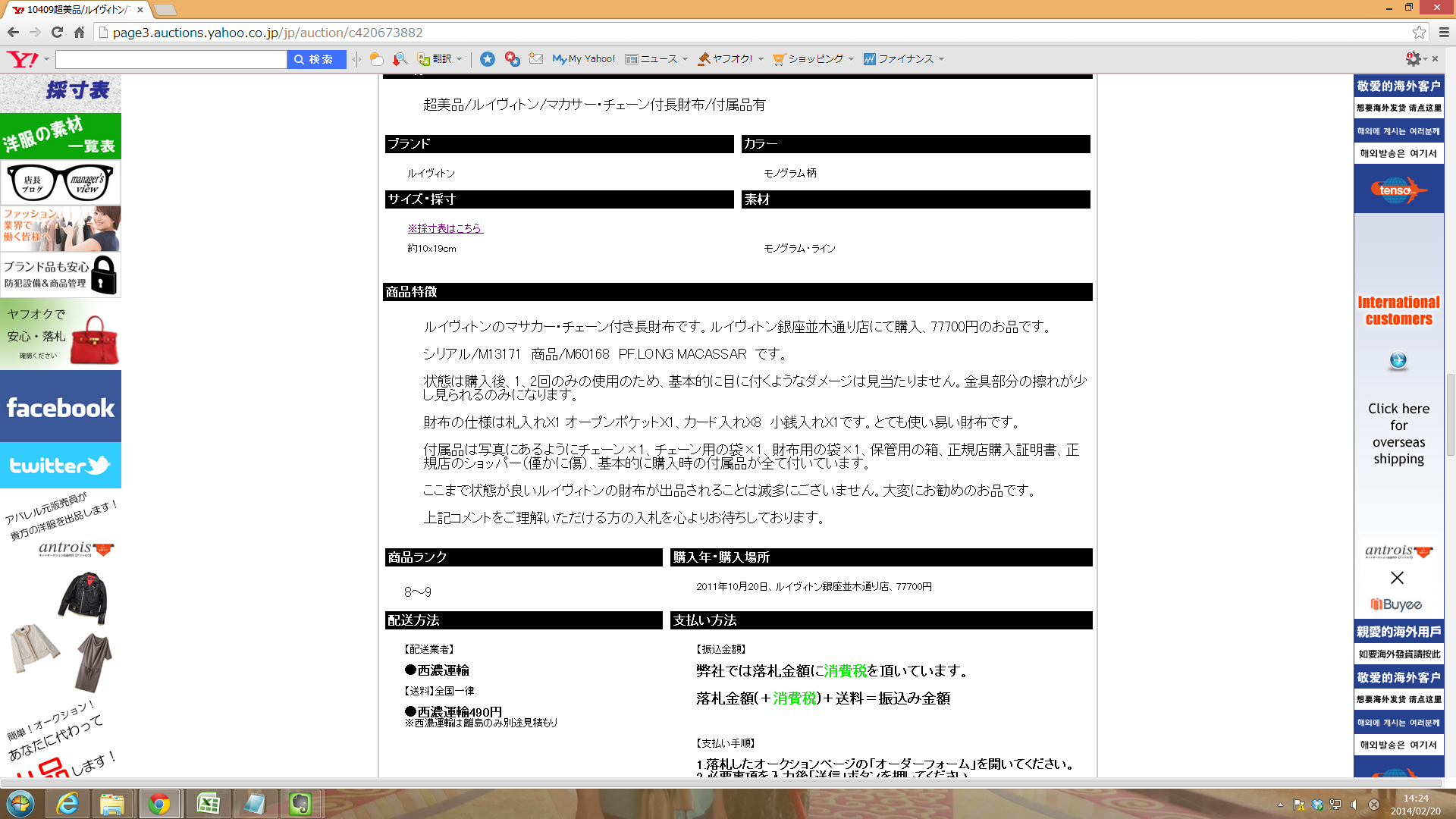The height and width of the screenshot is (819, 1456).
Task: Click the add-bookmark star icon in Yahoo toolbar
Action: (x=512, y=58)
